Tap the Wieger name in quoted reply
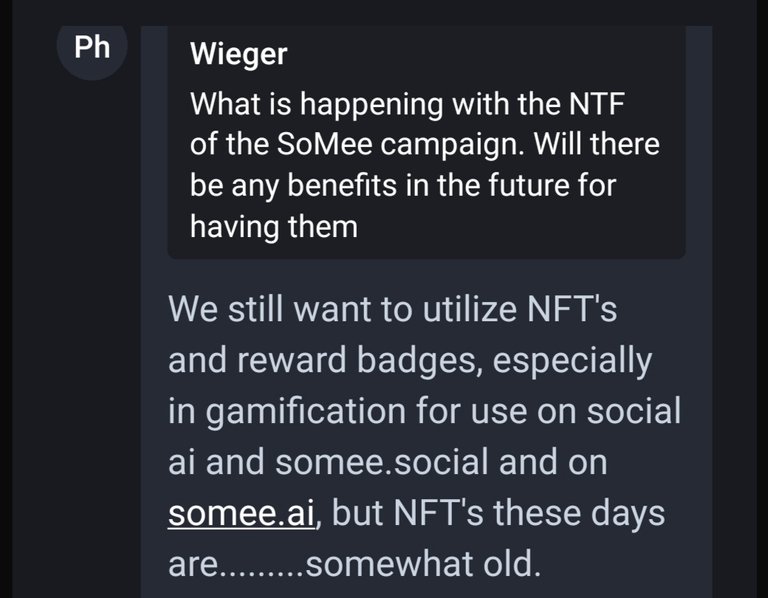 239,54
